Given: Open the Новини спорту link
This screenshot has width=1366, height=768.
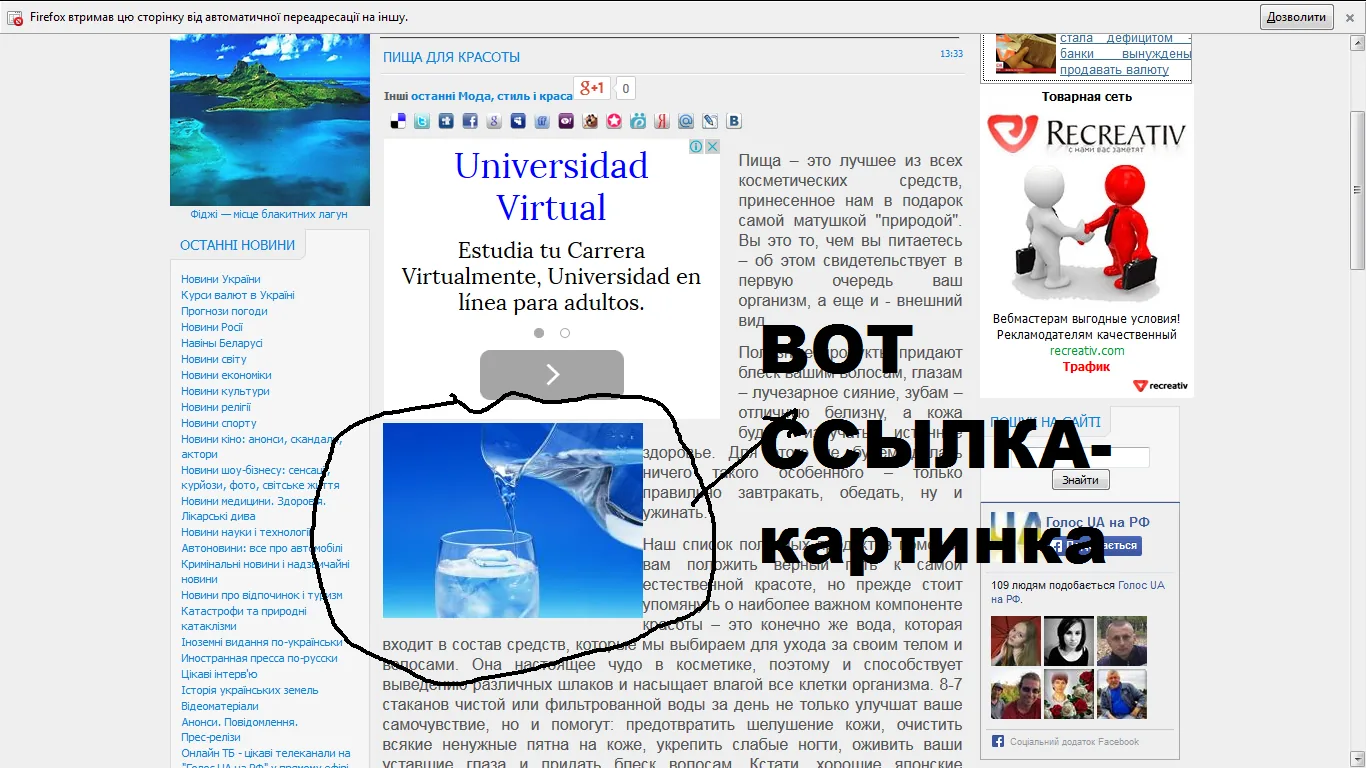Looking at the screenshot, I should coord(219,423).
